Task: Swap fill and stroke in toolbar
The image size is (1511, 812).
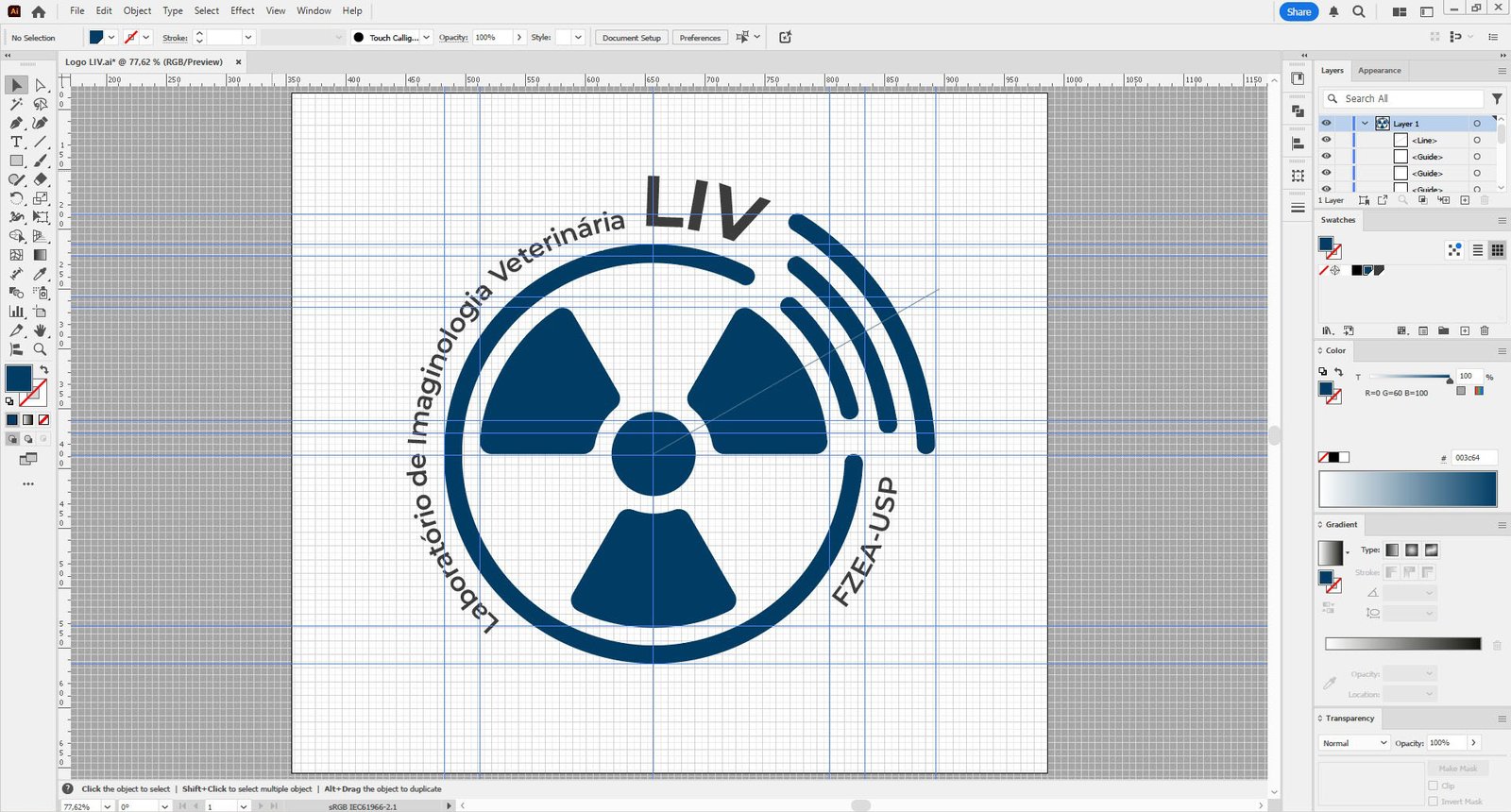Action: tap(43, 369)
